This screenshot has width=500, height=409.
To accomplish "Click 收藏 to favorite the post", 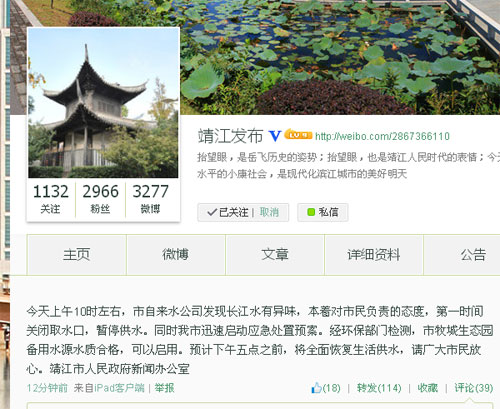I will point(428,388).
